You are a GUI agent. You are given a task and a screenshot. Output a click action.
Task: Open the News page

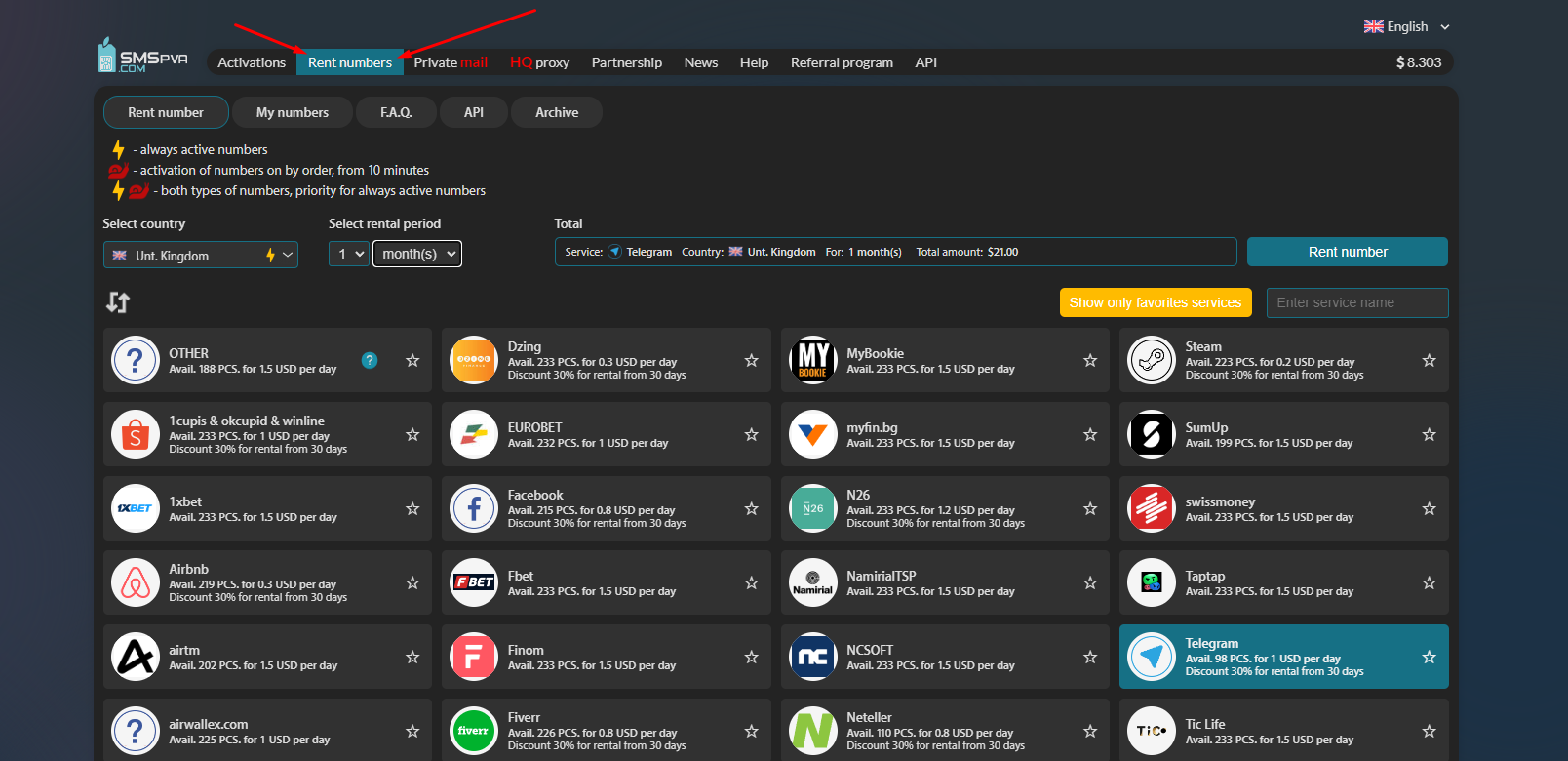pos(701,62)
